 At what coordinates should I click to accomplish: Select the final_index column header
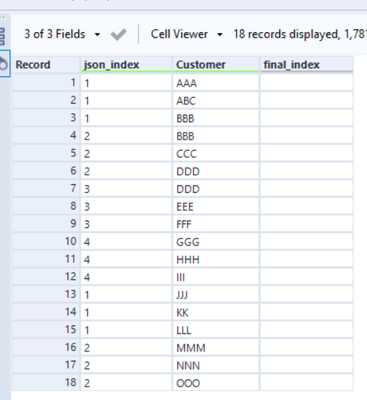[306, 64]
